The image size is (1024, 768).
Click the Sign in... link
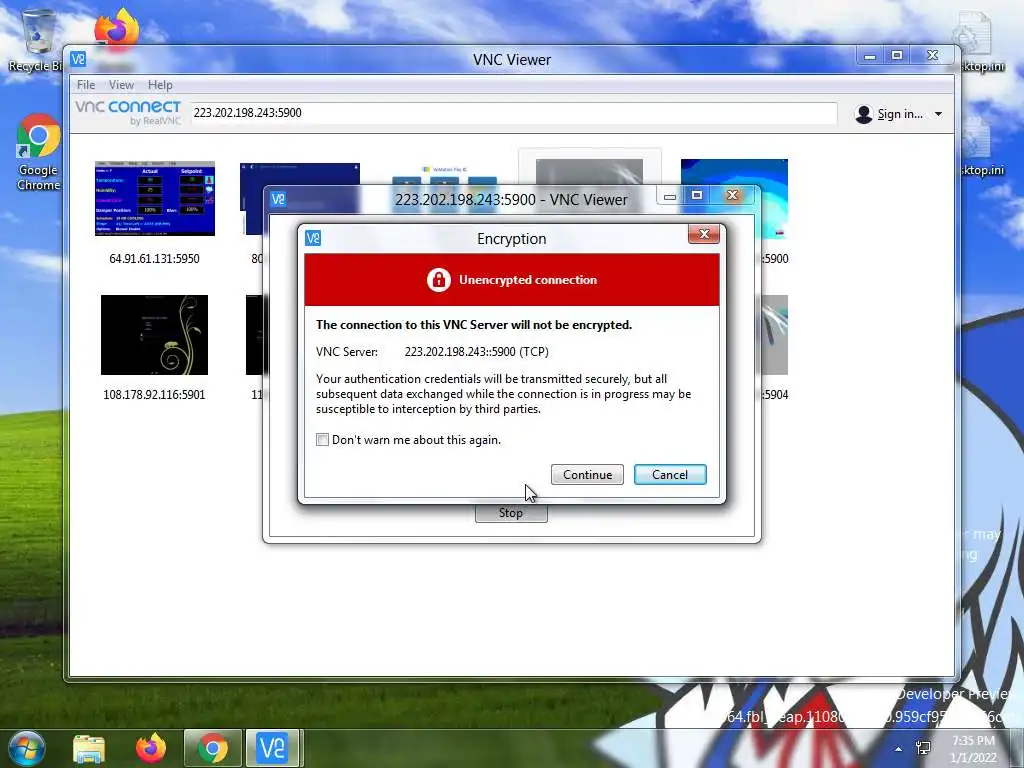coord(900,114)
